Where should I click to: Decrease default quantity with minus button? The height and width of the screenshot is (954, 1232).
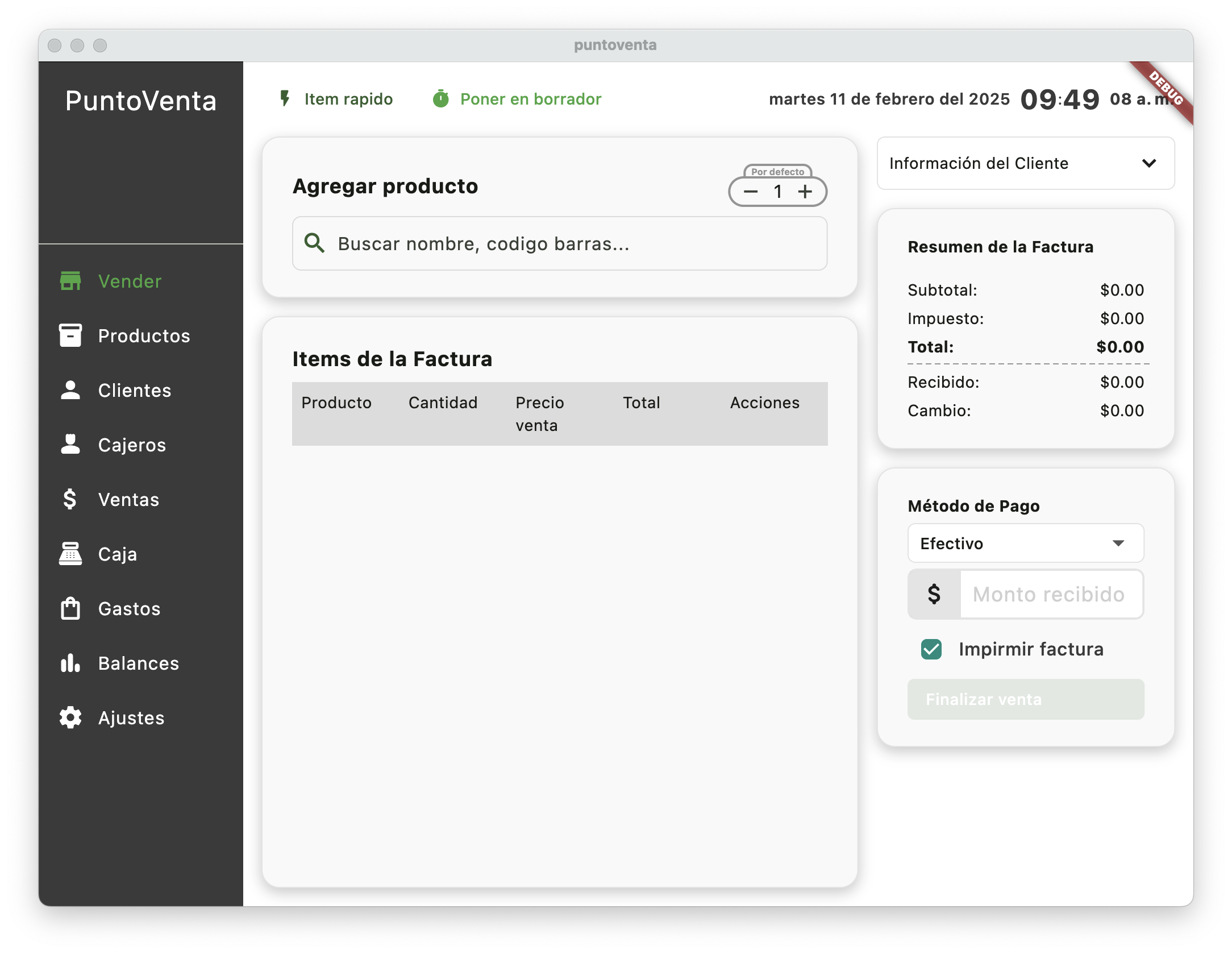(x=751, y=192)
